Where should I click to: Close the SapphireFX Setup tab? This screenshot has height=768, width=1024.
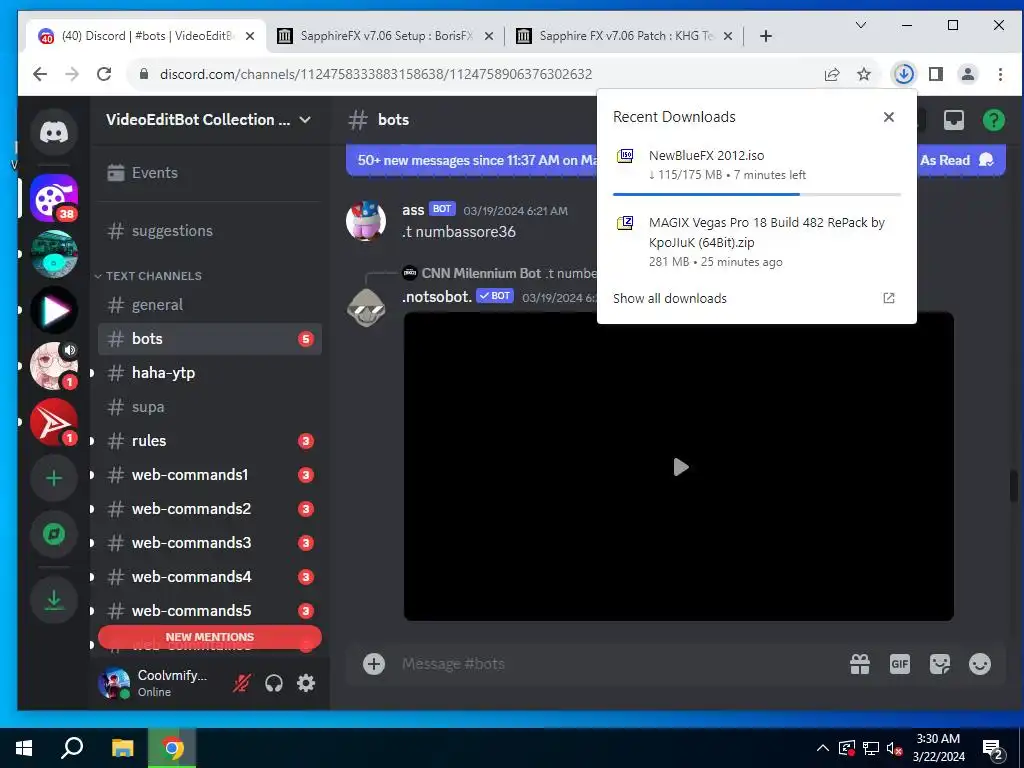(488, 36)
